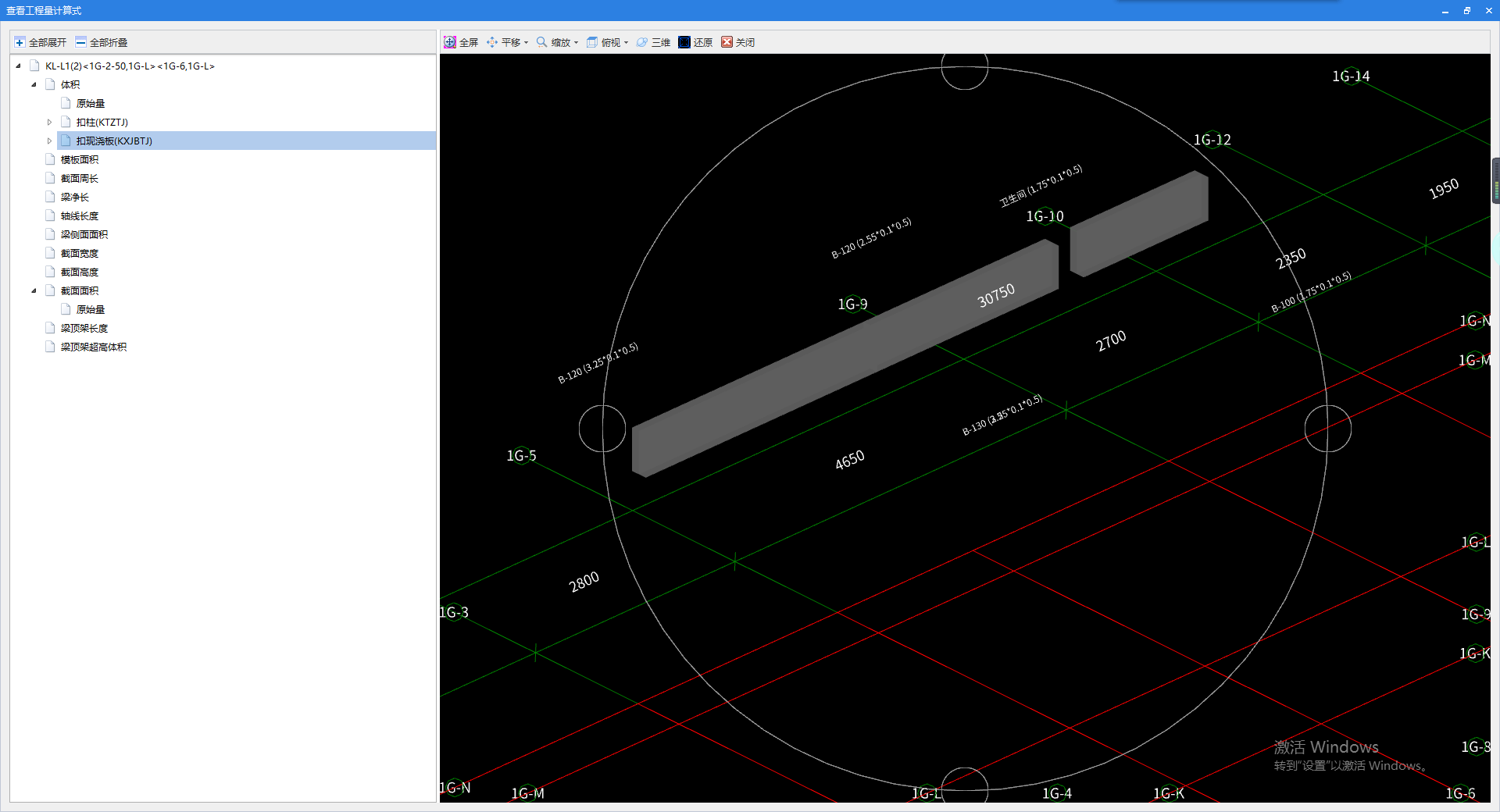Viewport: 1500px width, 812px height.
Task: Click the B-120 (2.55*0.1*0.5) slab label
Action: click(872, 238)
